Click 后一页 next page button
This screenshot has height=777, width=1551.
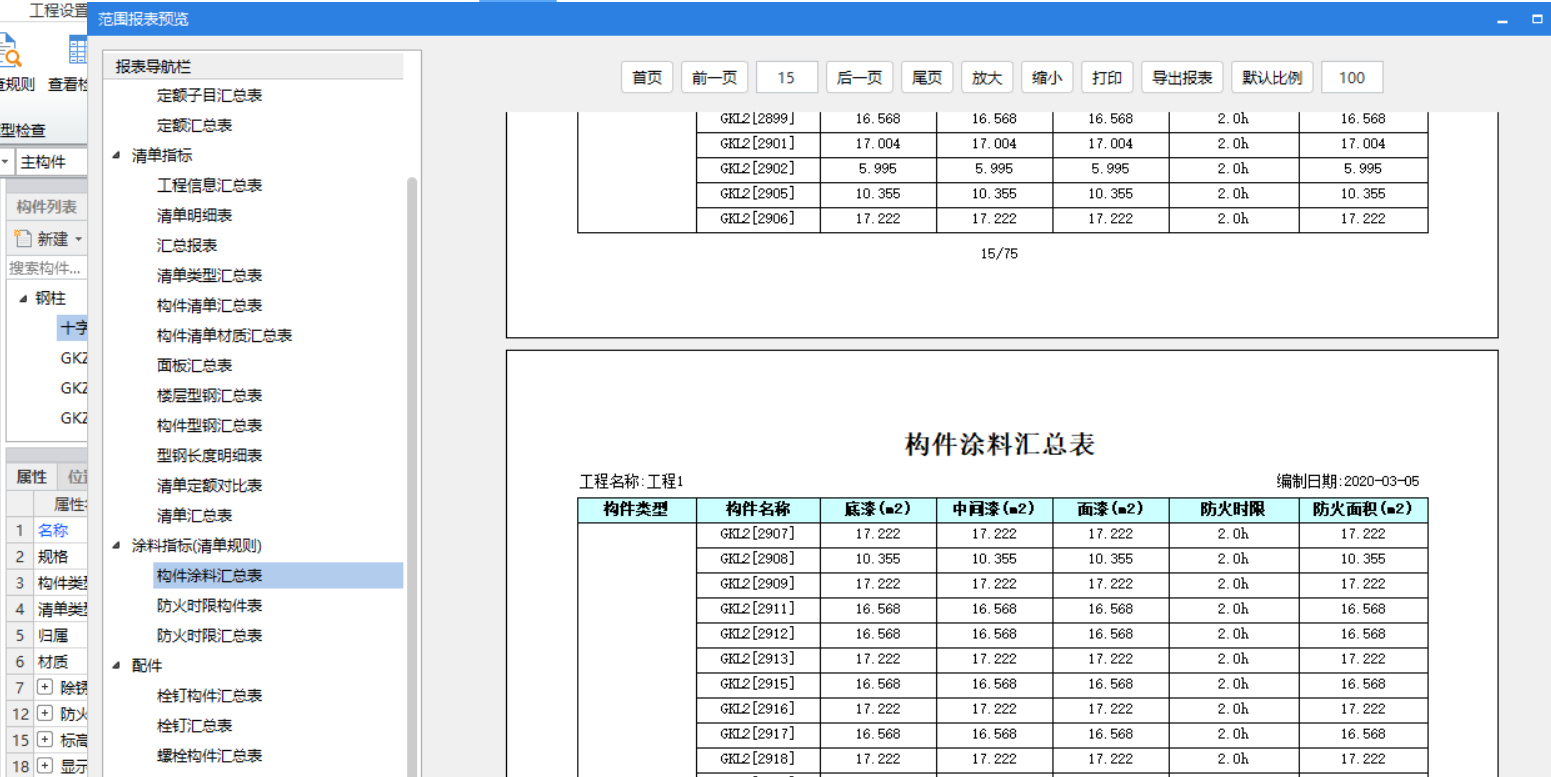tap(859, 78)
